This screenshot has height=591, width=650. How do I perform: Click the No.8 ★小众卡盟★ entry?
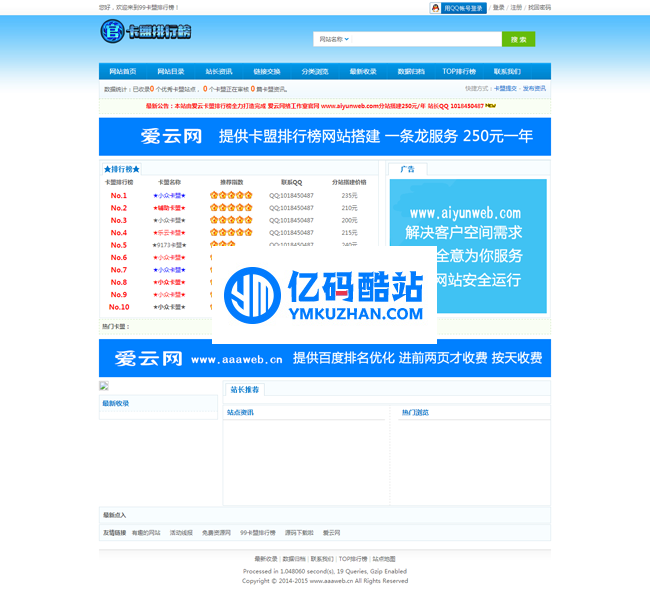pyautogui.click(x=170, y=282)
